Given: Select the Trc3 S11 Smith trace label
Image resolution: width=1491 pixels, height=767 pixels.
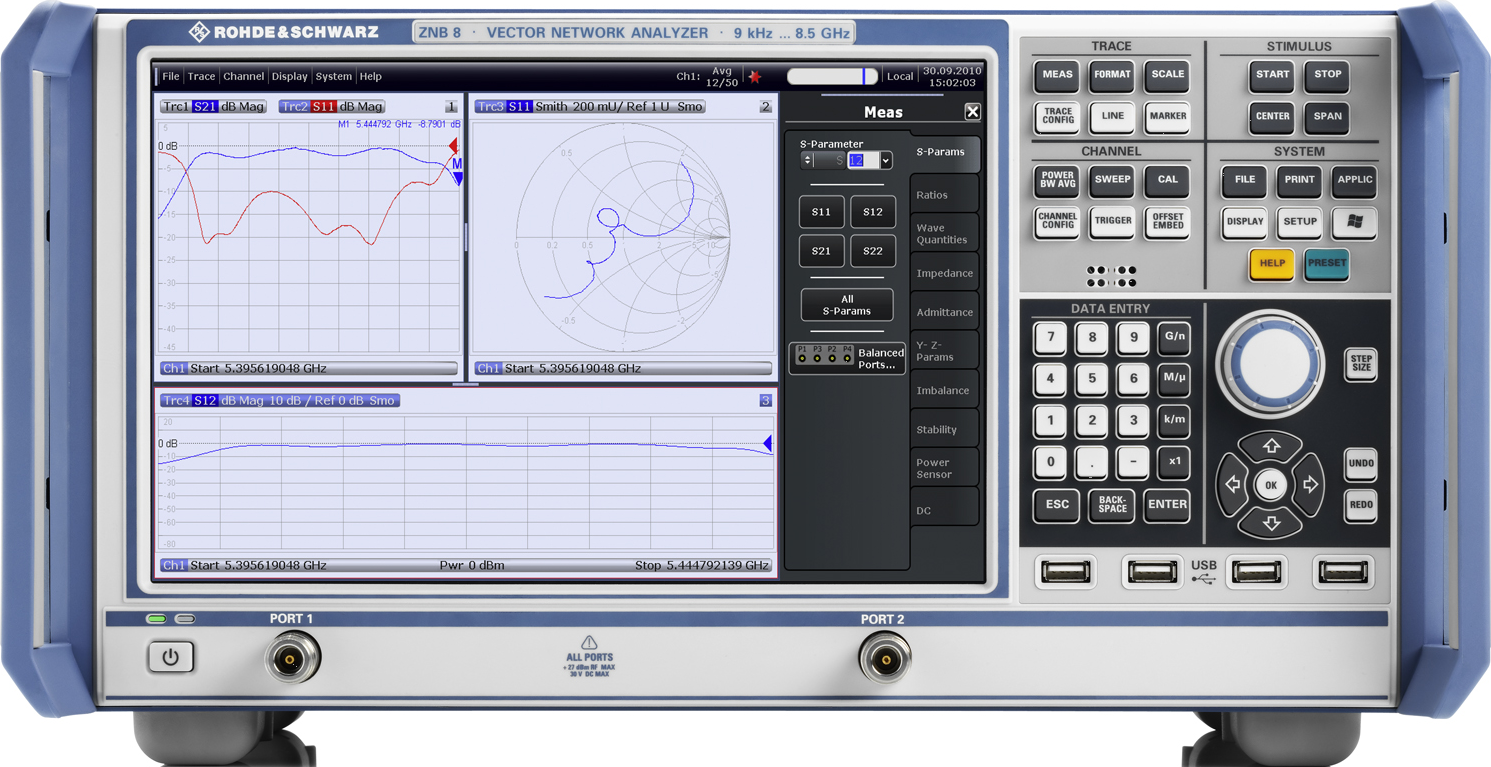Looking at the screenshot, I should point(590,106).
